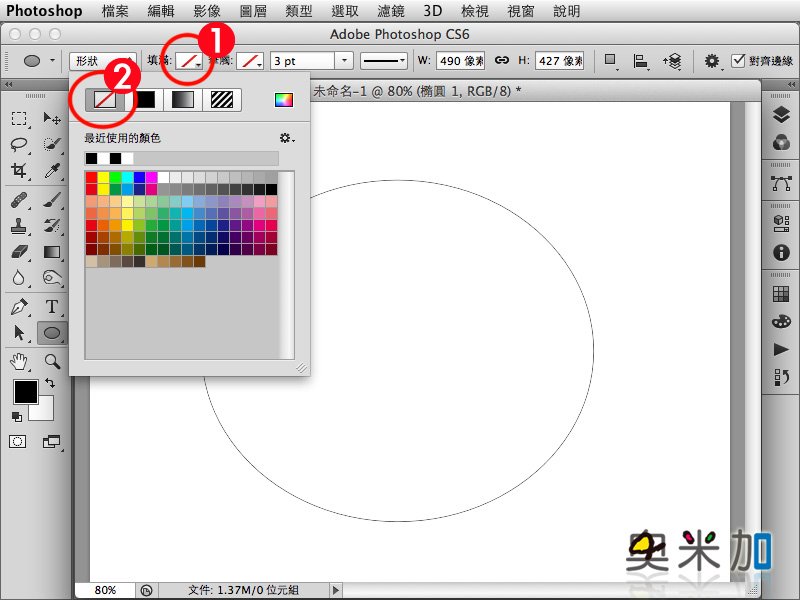Open the tool preset picker arrow
This screenshot has width=800, height=600.
(52, 60)
